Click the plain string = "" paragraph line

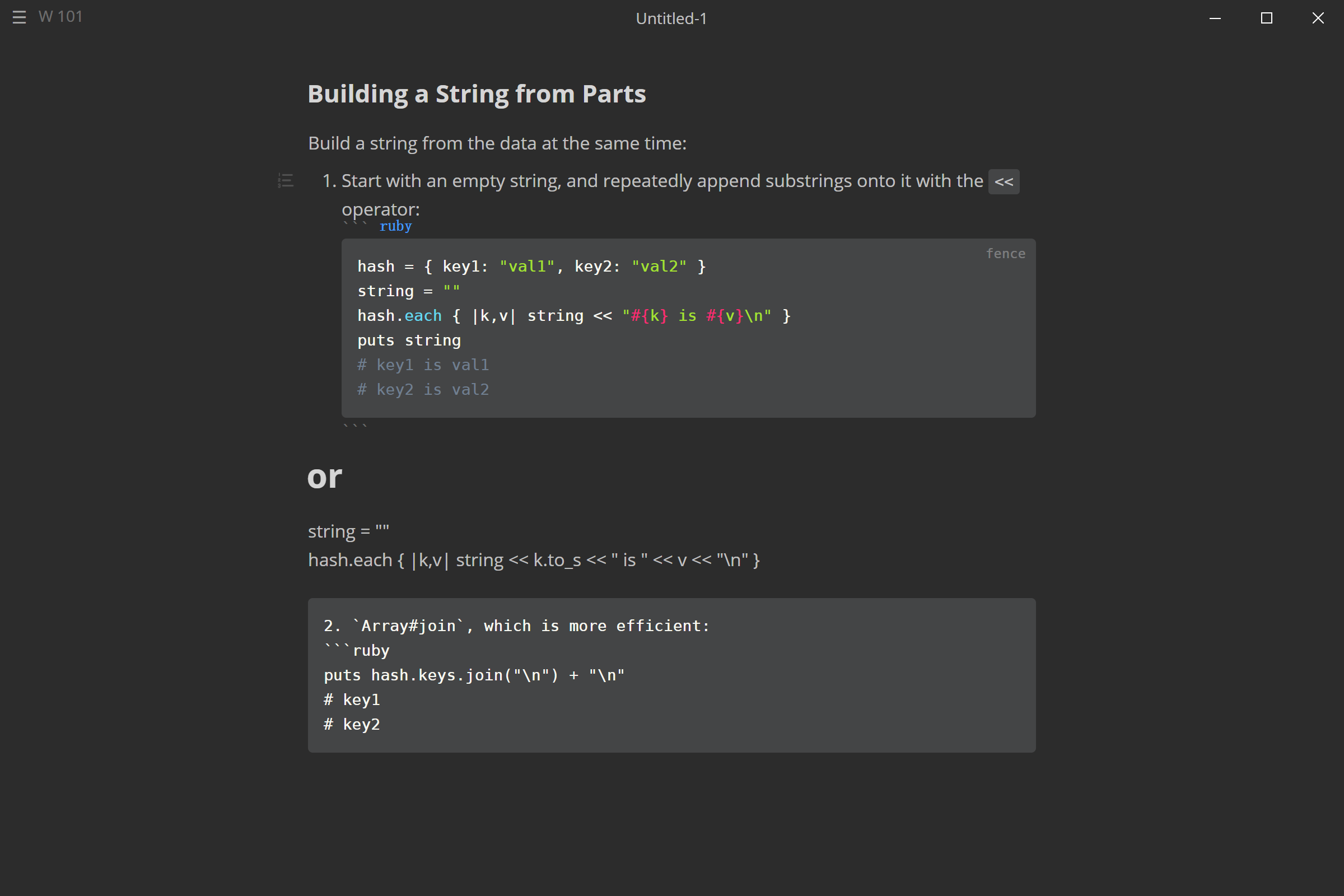click(348, 531)
